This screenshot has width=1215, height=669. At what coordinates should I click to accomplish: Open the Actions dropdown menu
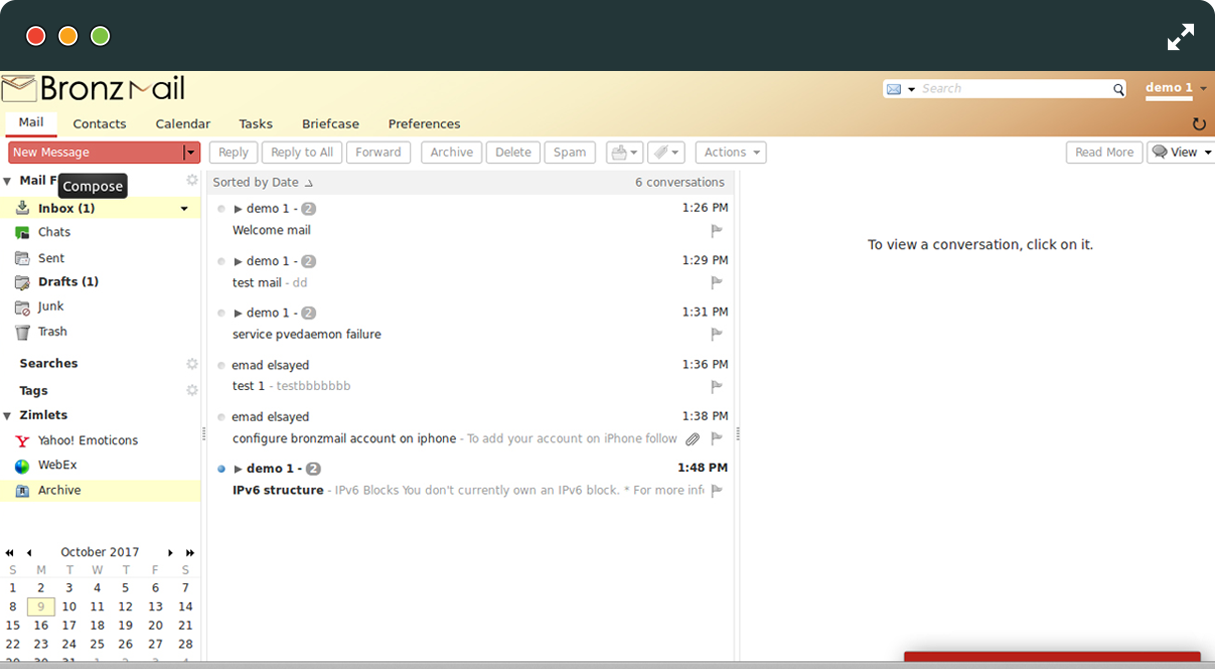(730, 153)
